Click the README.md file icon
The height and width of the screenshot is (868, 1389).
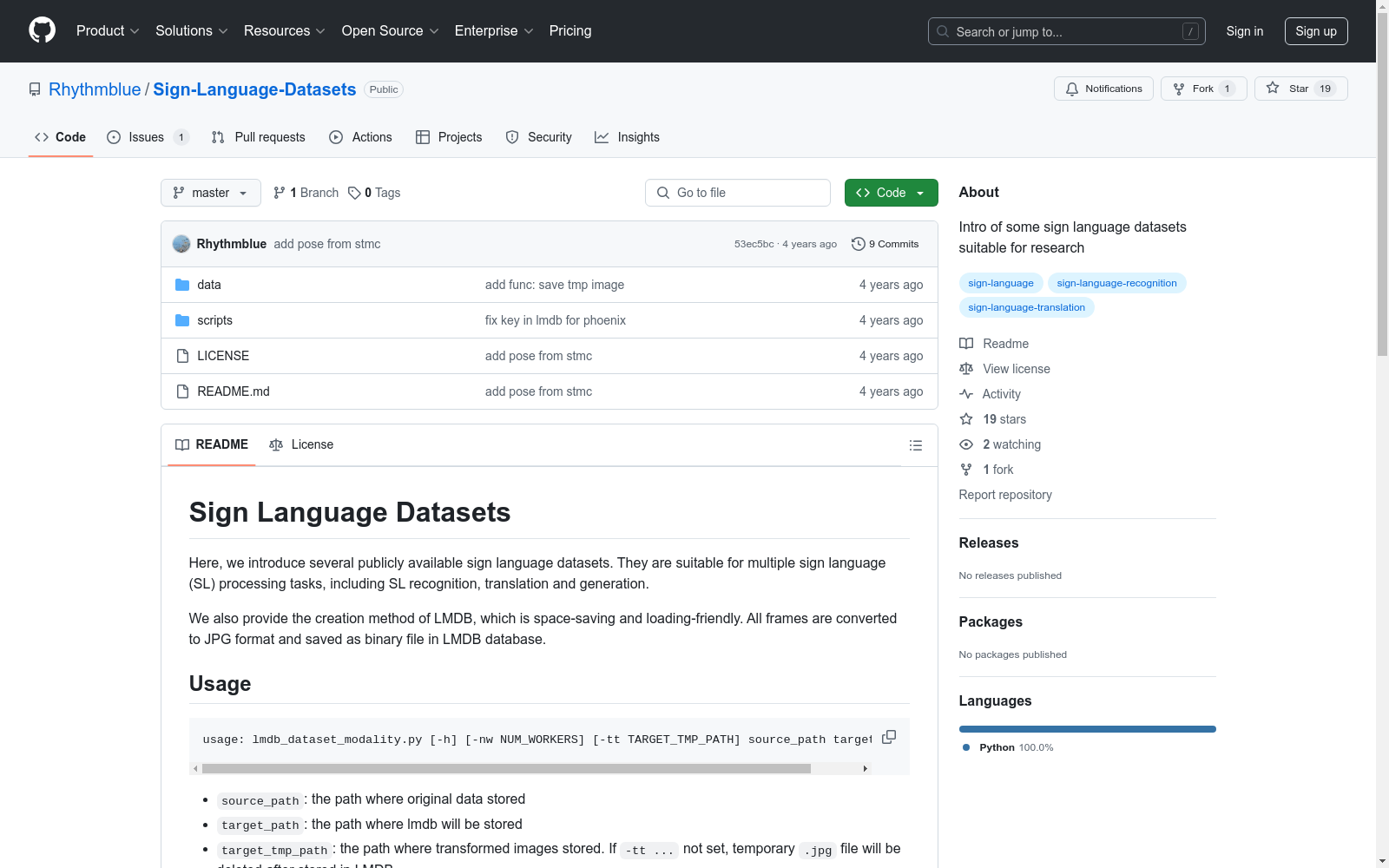(182, 391)
